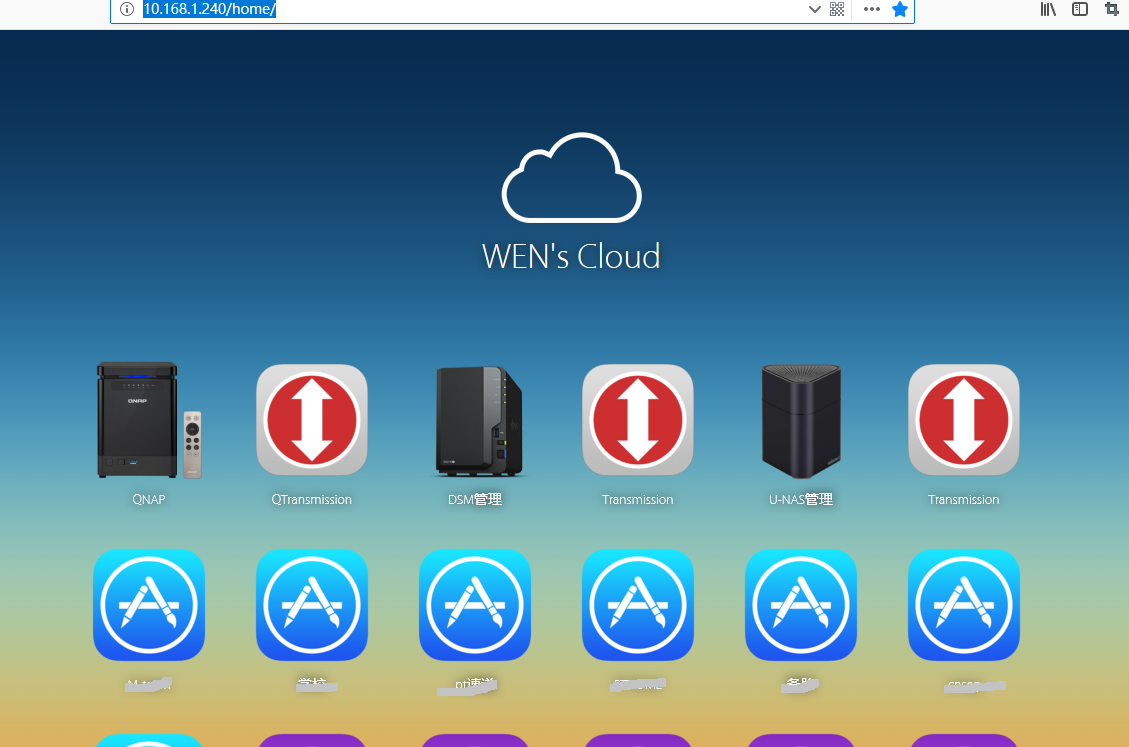
Task: Click App Store icon below QTransmission
Action: pyautogui.click(x=311, y=605)
